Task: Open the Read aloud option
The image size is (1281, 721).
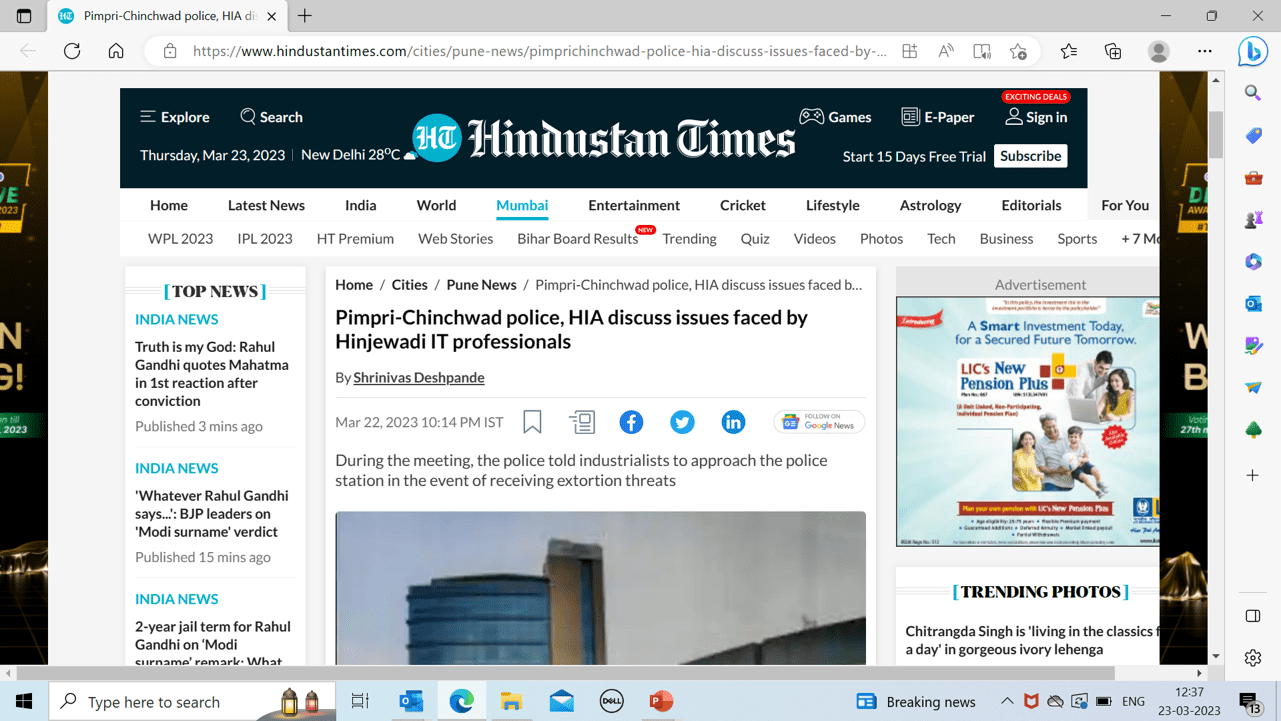Action: [945, 51]
